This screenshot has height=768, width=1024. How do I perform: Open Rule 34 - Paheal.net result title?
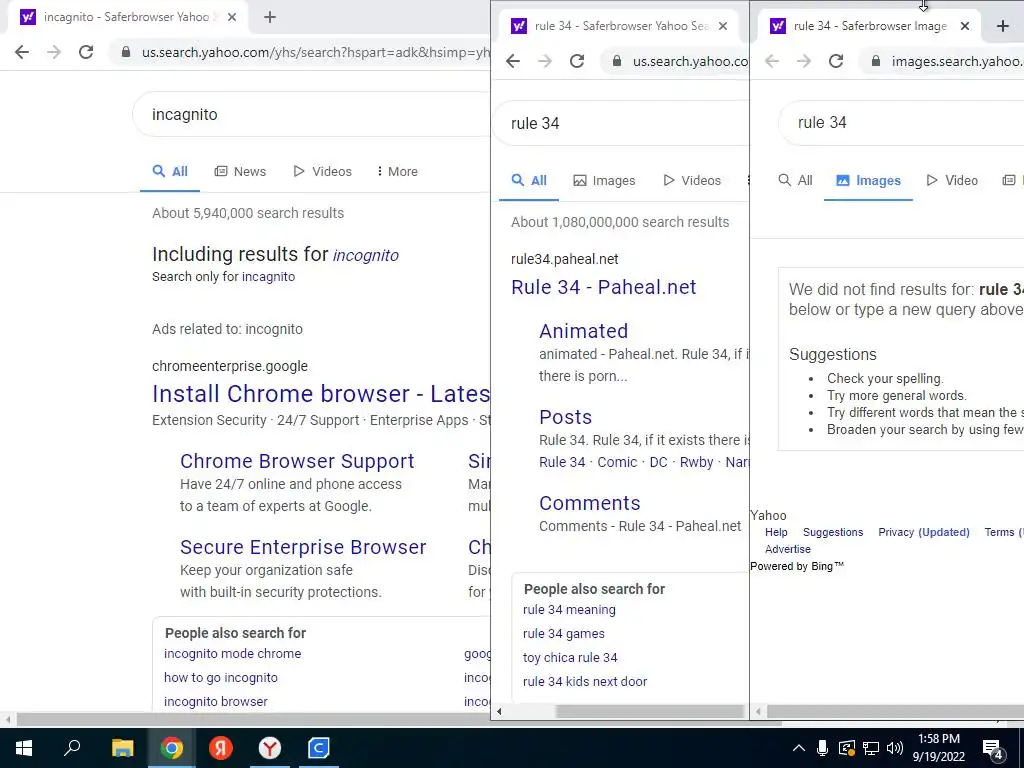603,287
